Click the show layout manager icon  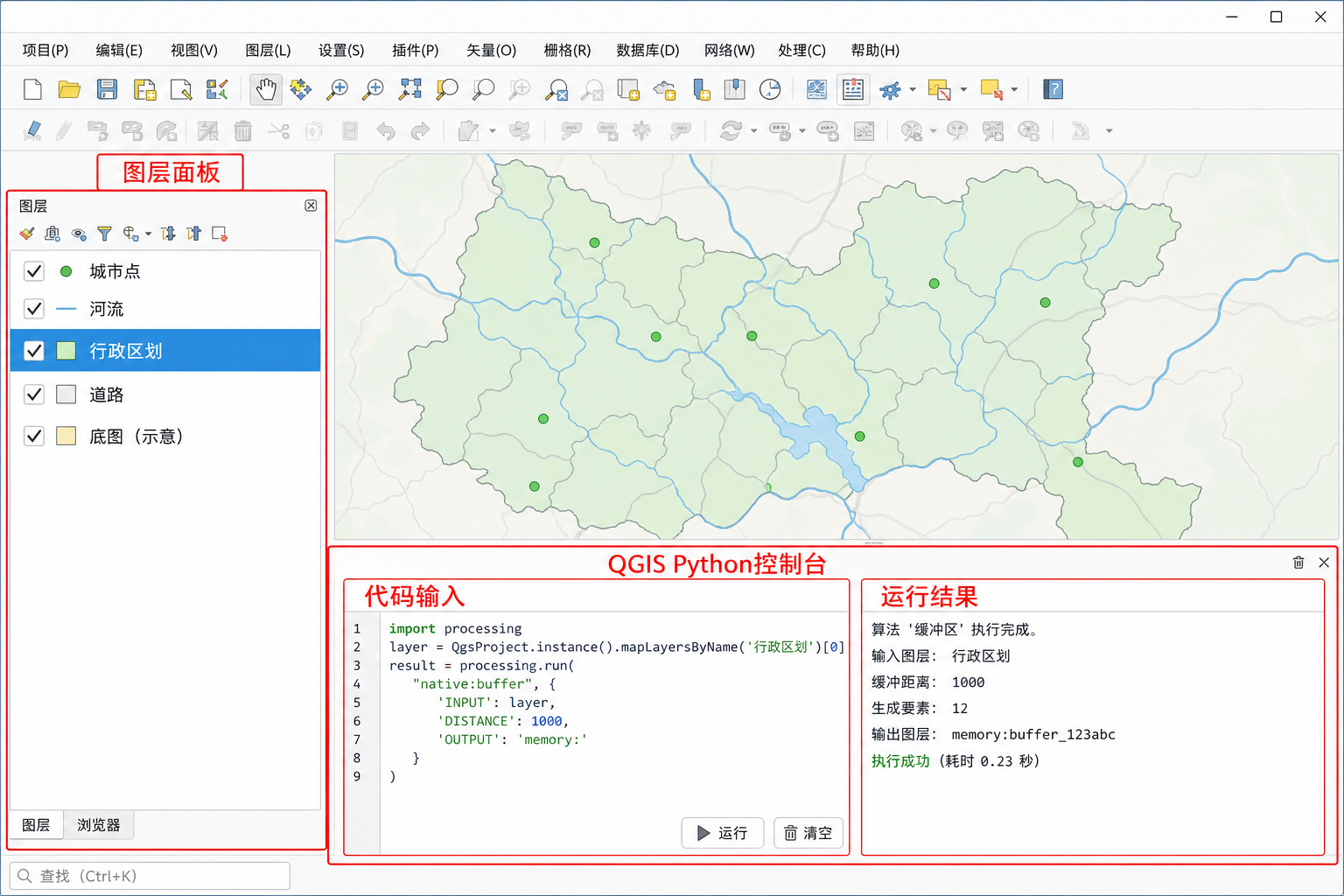coord(181,88)
